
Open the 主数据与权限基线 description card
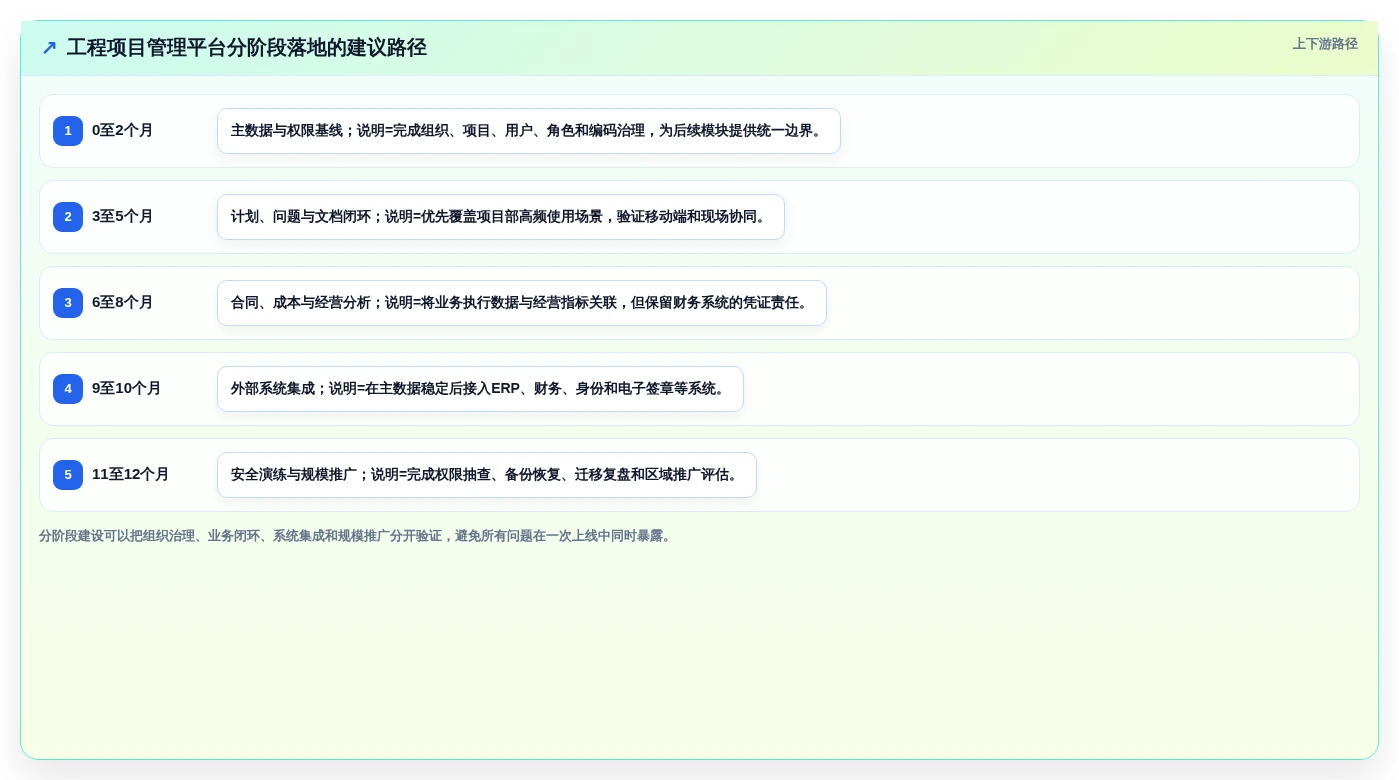(529, 131)
